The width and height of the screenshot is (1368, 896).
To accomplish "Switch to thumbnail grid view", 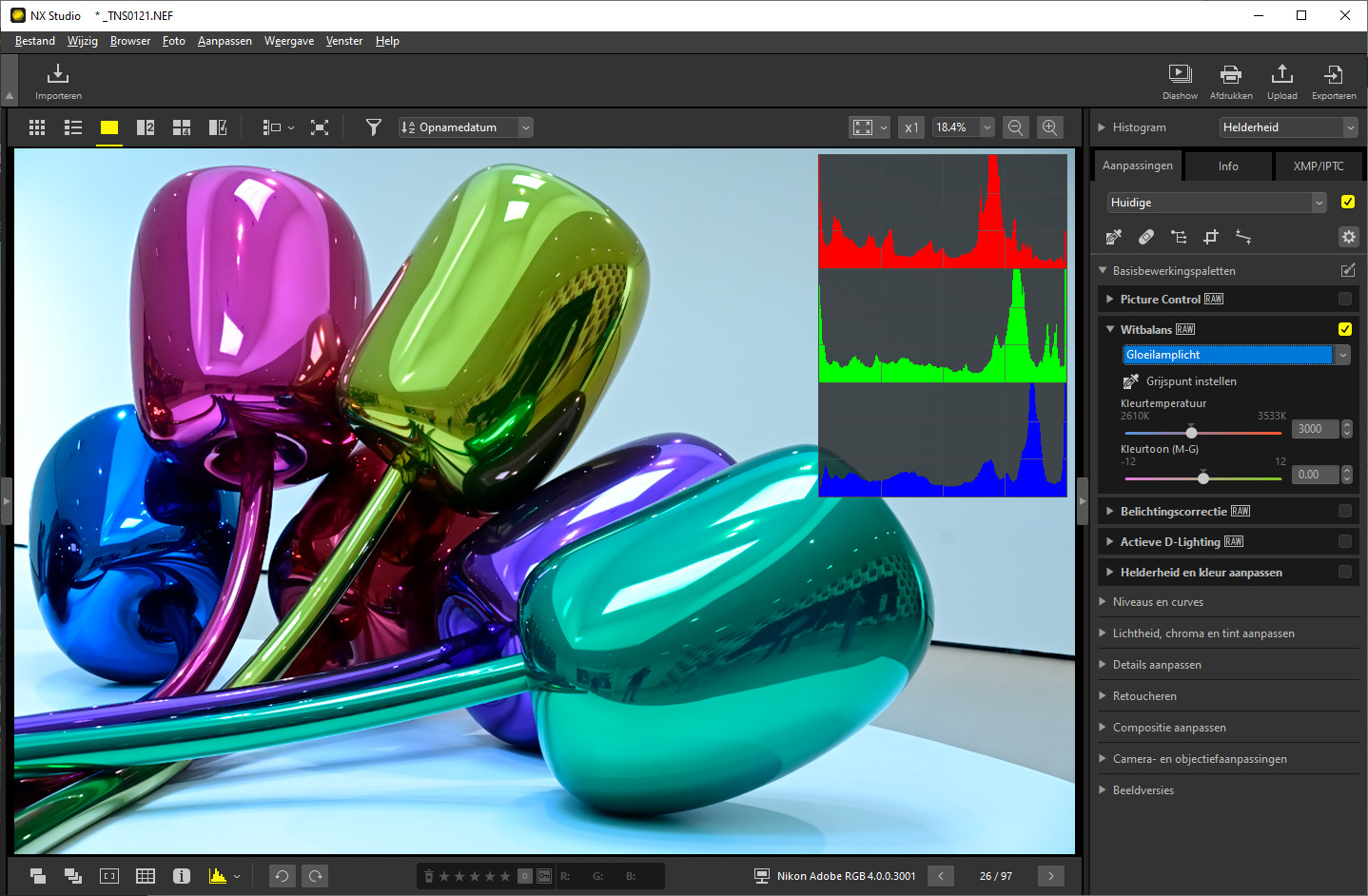I will click(37, 127).
